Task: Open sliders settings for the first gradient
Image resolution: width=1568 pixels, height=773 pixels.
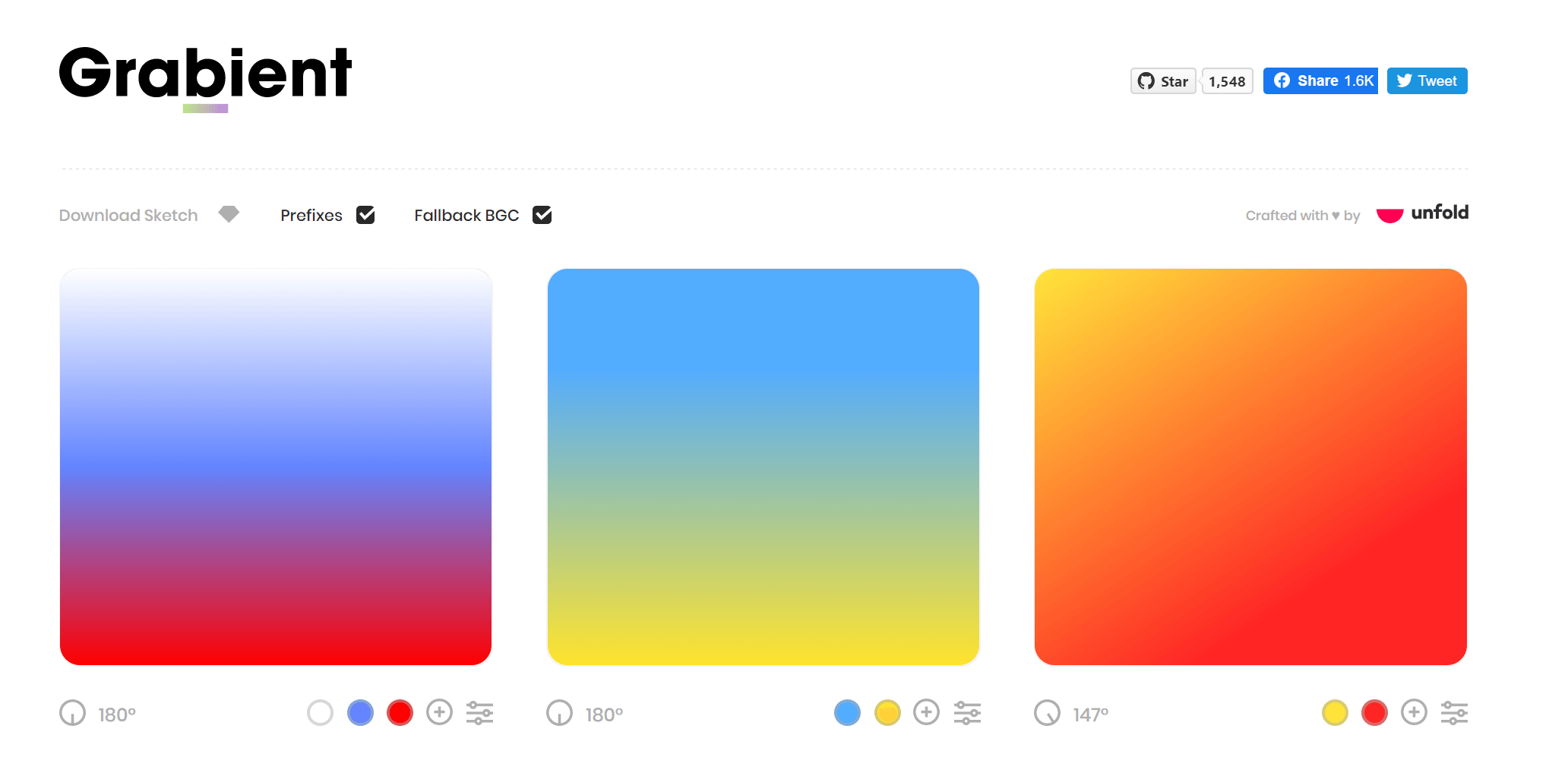Action: tap(479, 713)
